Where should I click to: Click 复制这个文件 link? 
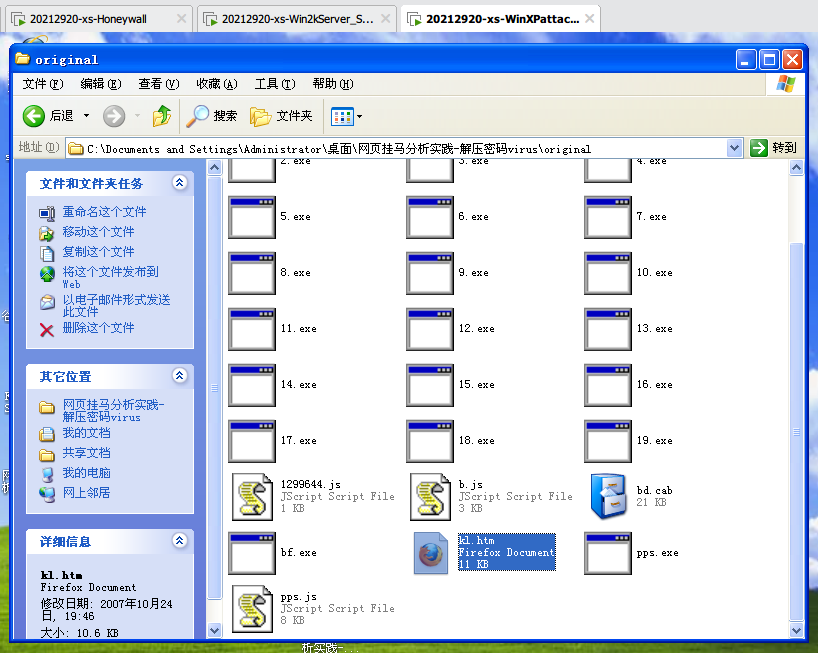[98, 251]
